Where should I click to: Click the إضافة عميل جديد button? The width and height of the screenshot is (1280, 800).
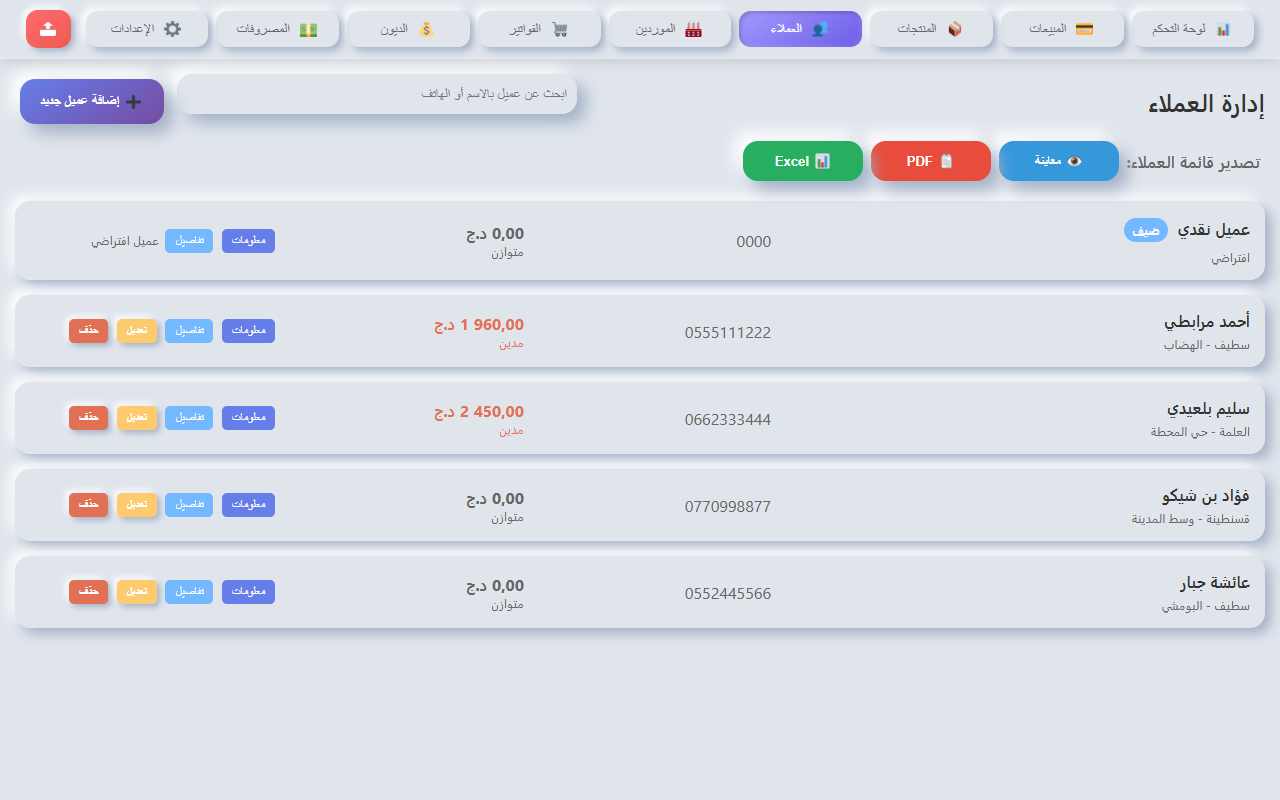point(92,101)
